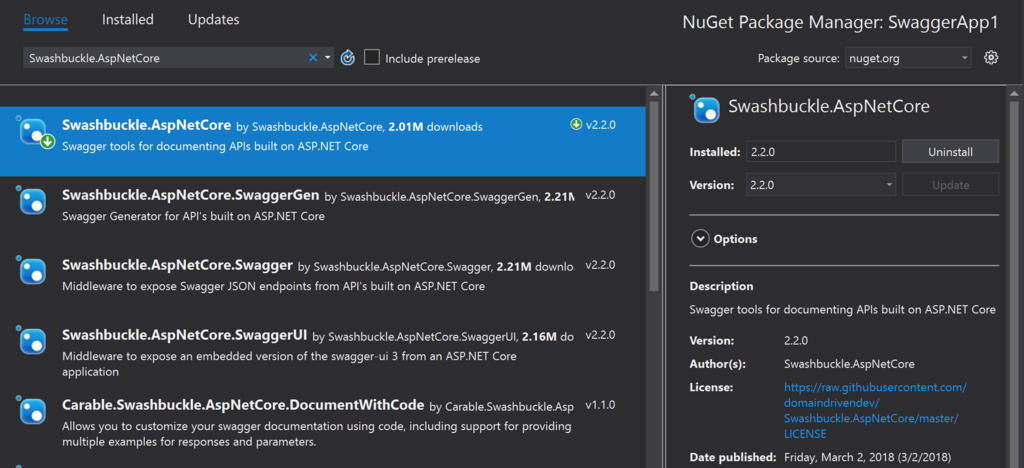Screen dimensions: 1024x468
Task: Click the Swashbuckle.AspNetCore.Swagger package icon
Action: pyautogui.click(x=32, y=272)
